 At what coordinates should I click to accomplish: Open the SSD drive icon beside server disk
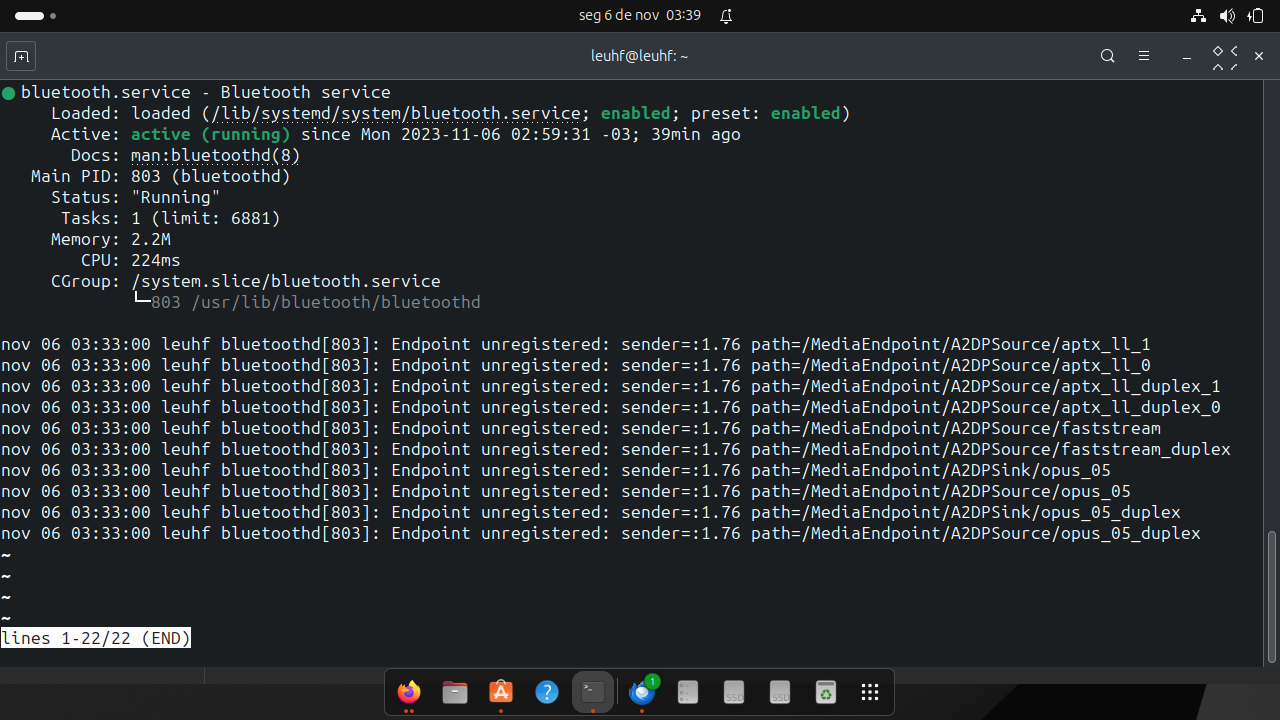click(734, 692)
